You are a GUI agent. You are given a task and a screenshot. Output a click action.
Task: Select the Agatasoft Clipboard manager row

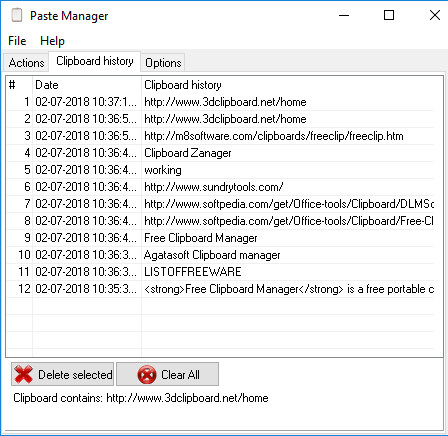pos(220,255)
